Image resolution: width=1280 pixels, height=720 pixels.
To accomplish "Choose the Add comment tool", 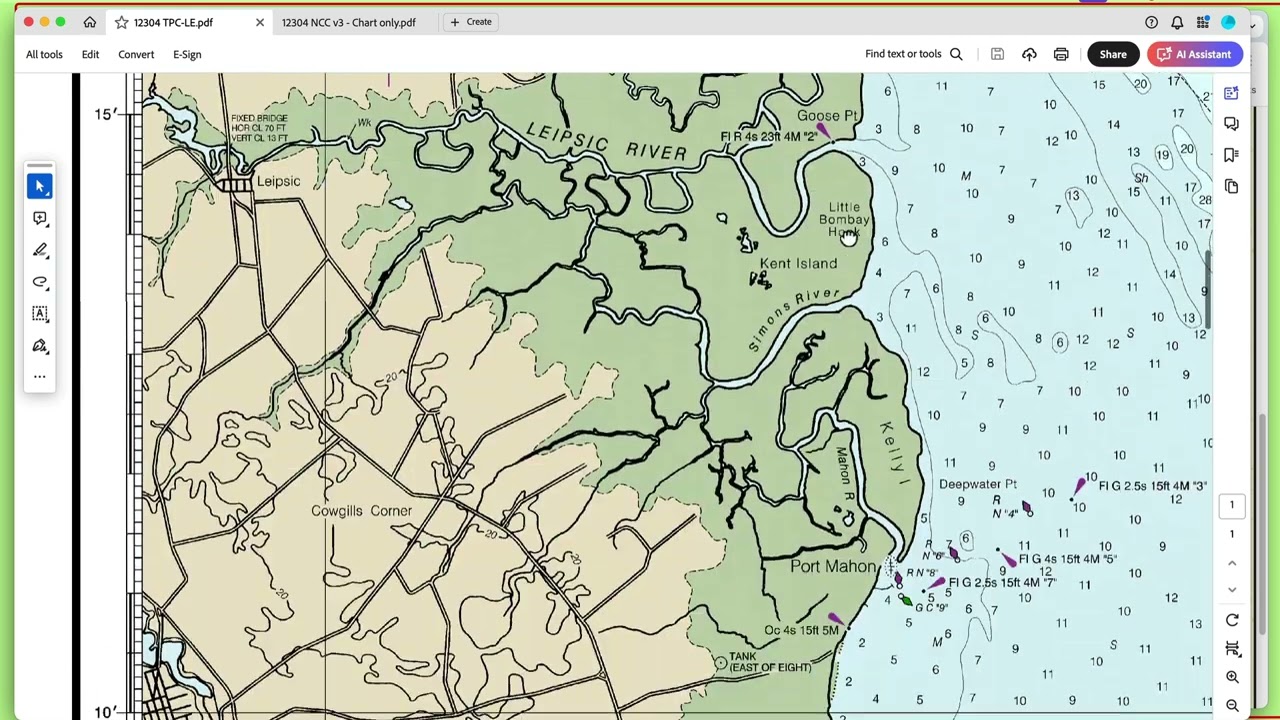I will point(40,218).
